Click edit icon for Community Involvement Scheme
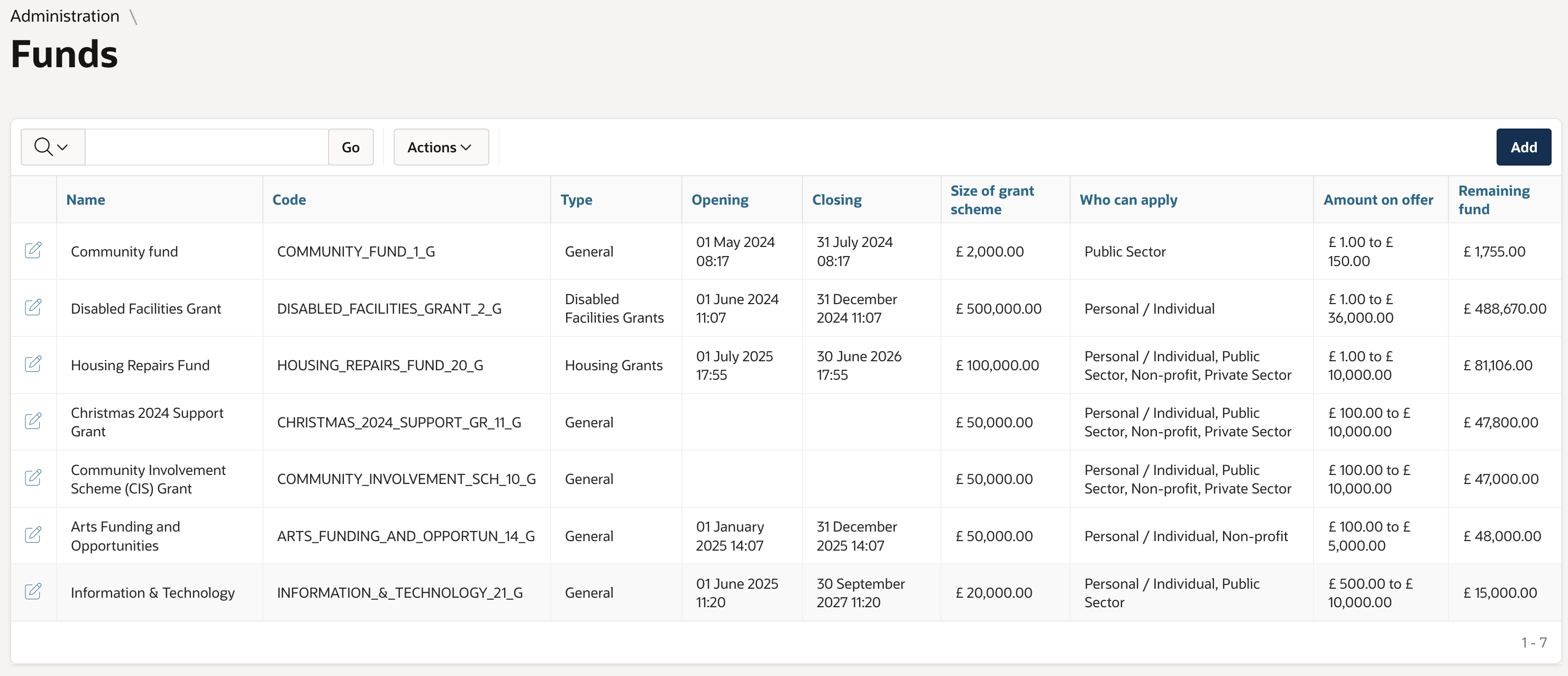Image resolution: width=1568 pixels, height=676 pixels. pos(33,478)
